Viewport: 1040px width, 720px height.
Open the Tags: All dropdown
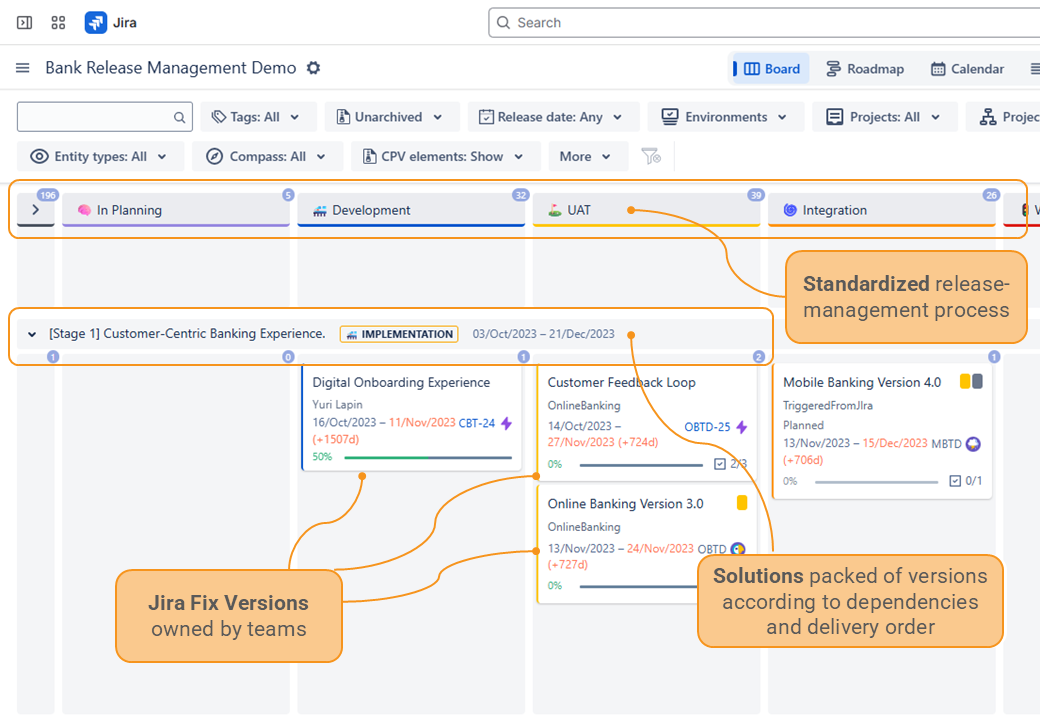click(x=258, y=117)
